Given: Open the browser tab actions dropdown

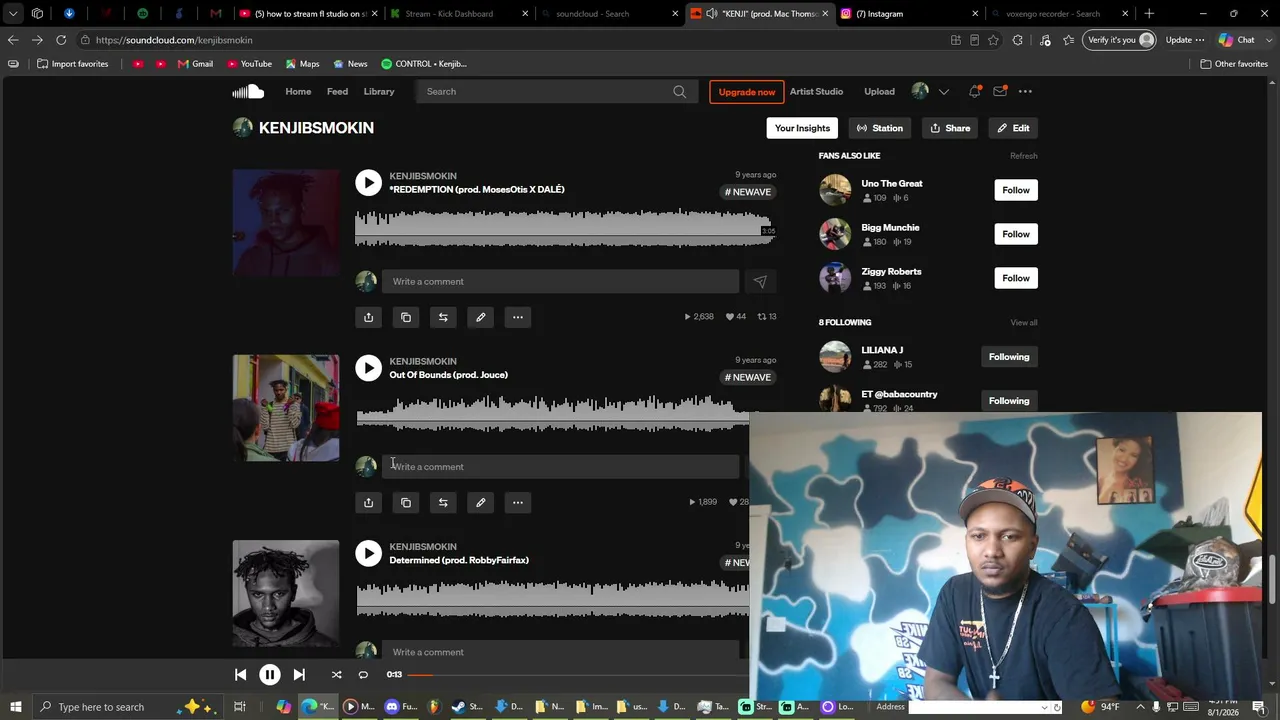Looking at the screenshot, I should [13, 14].
